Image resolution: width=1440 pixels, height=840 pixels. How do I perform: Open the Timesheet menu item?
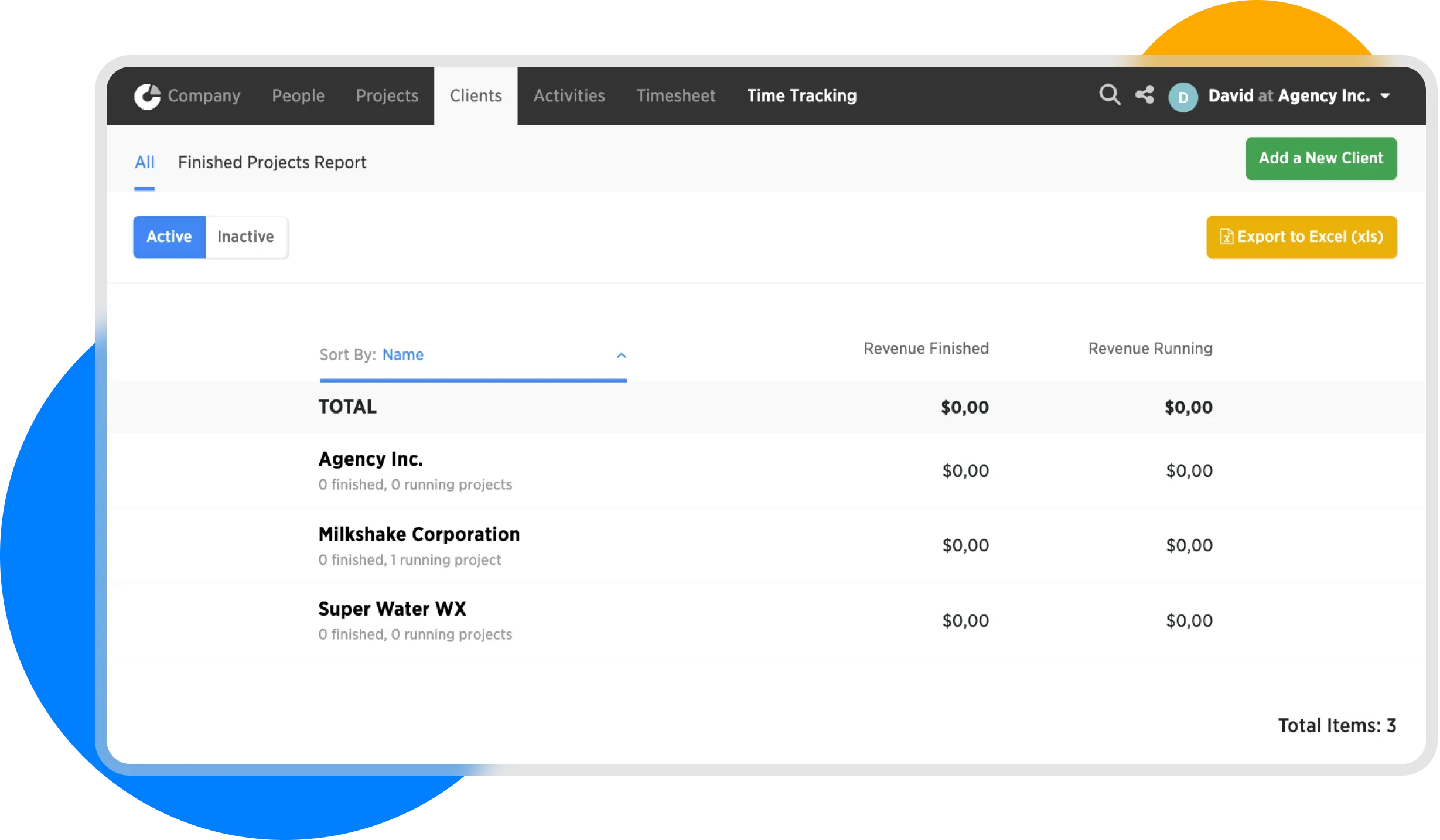pyautogui.click(x=675, y=96)
